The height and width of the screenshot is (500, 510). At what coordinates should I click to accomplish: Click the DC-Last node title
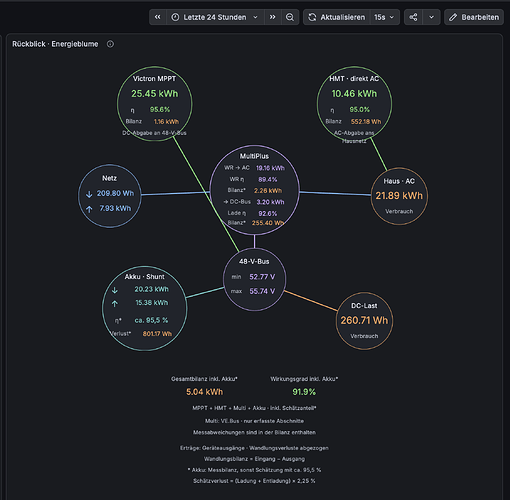click(x=364, y=306)
